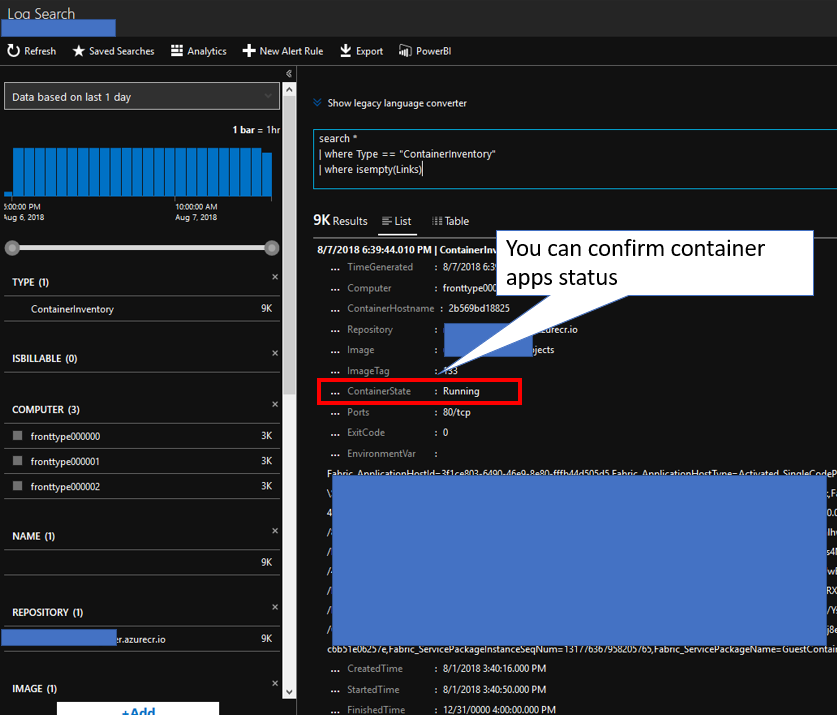Open options for CreatedTime field
This screenshot has width=837, height=715.
335,670
